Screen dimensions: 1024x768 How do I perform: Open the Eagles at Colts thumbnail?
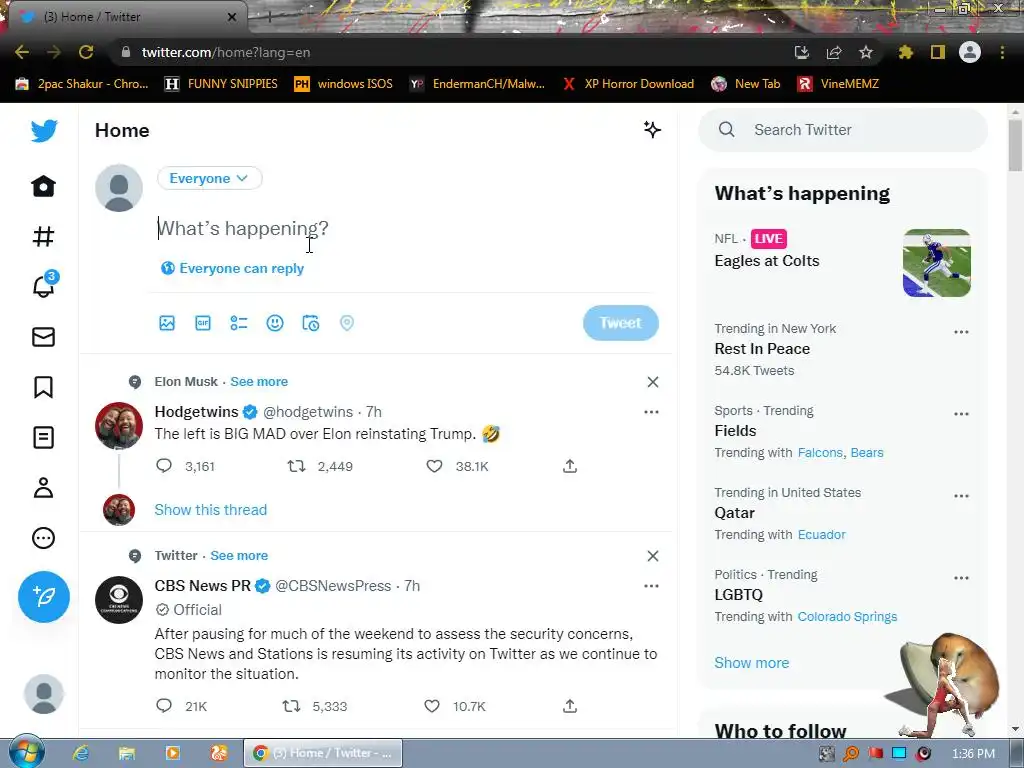tap(936, 263)
